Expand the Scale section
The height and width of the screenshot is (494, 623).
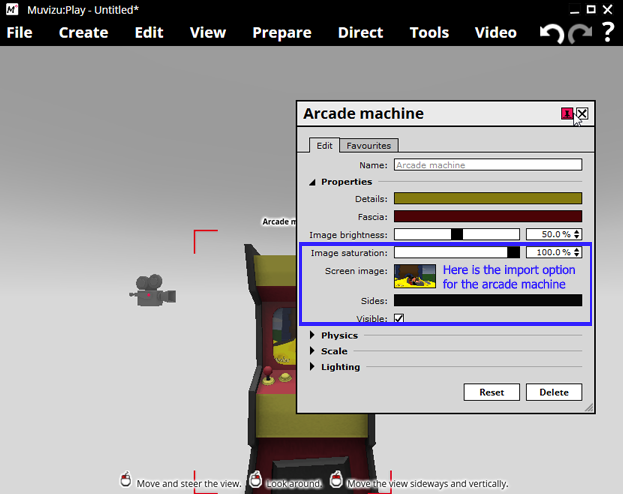coord(313,351)
